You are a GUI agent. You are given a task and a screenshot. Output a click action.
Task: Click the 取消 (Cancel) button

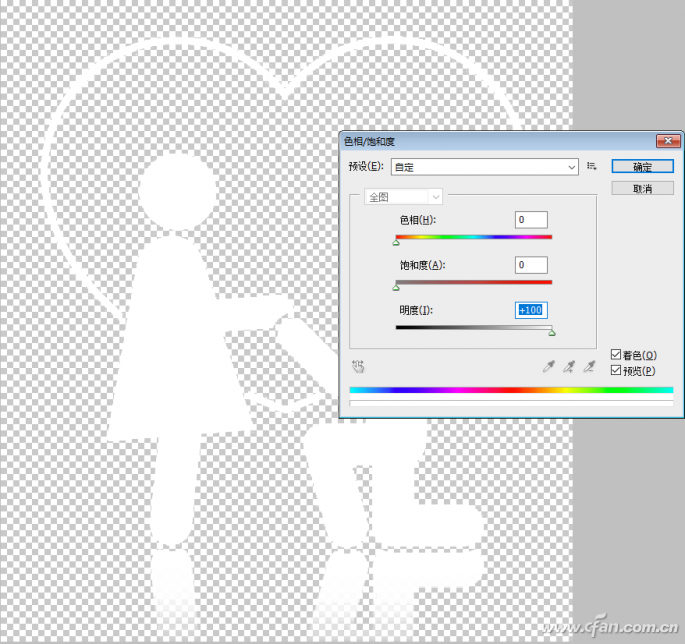click(642, 188)
